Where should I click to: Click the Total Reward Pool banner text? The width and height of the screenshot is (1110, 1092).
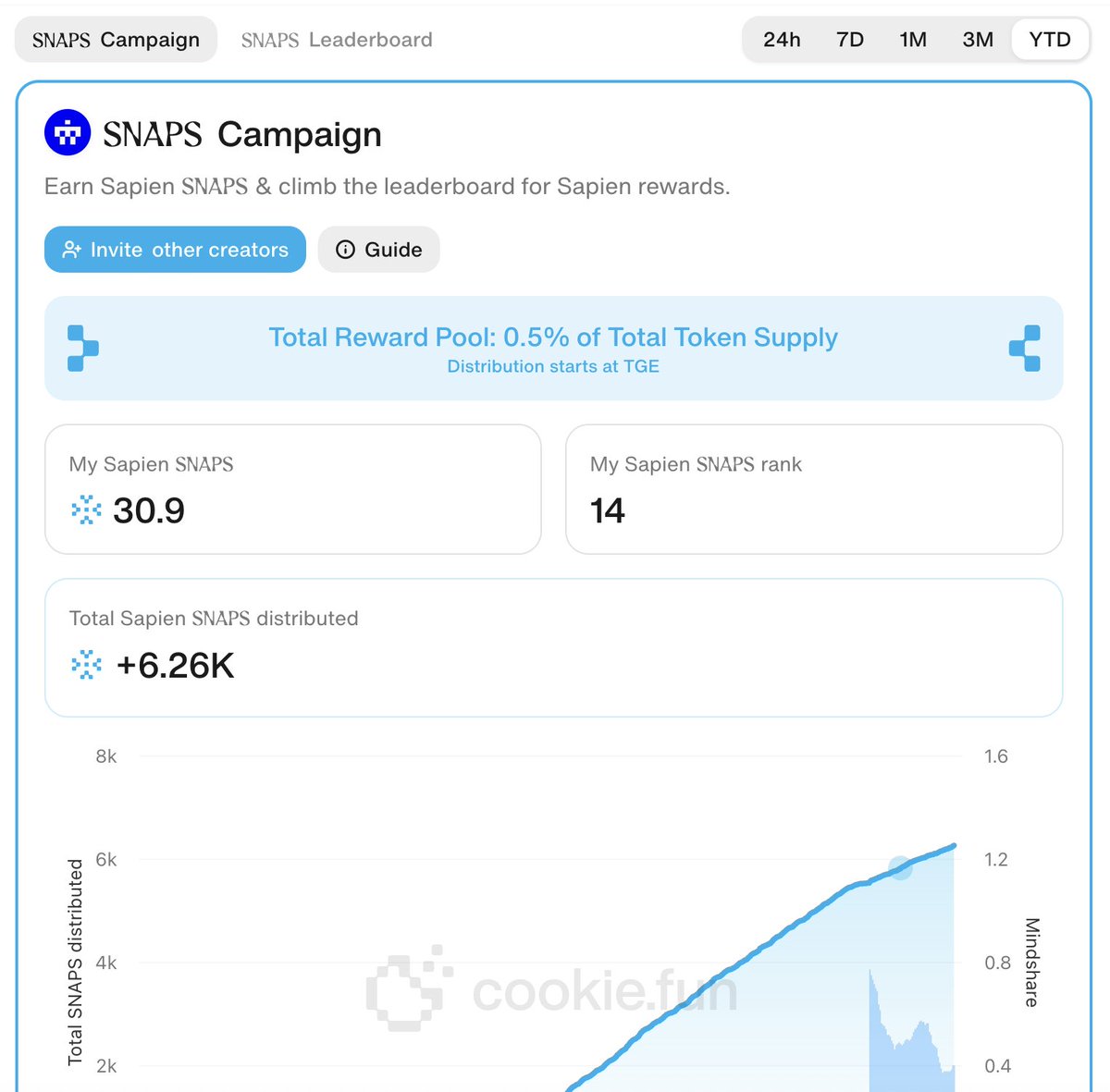(x=553, y=337)
